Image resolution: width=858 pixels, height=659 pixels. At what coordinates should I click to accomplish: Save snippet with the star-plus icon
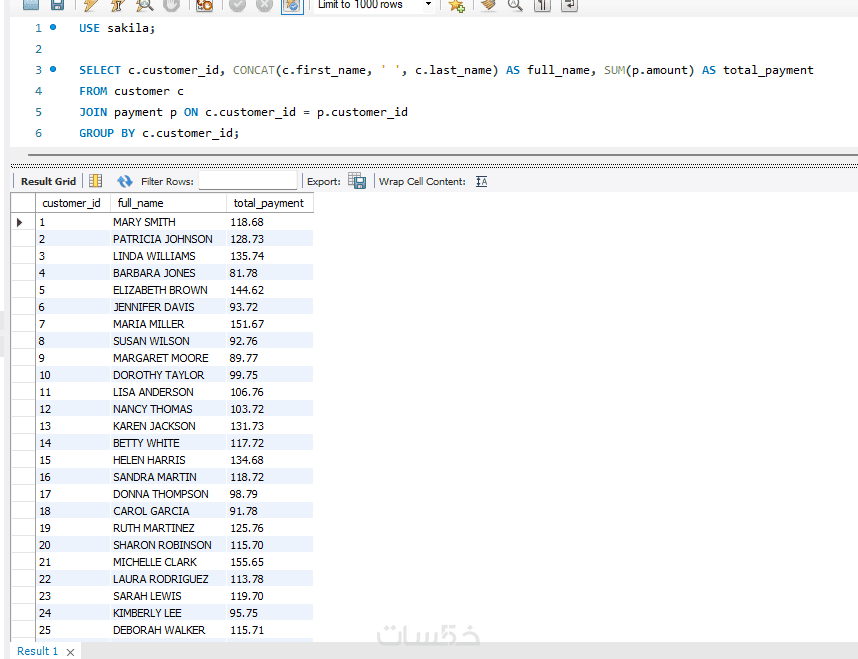point(456,5)
